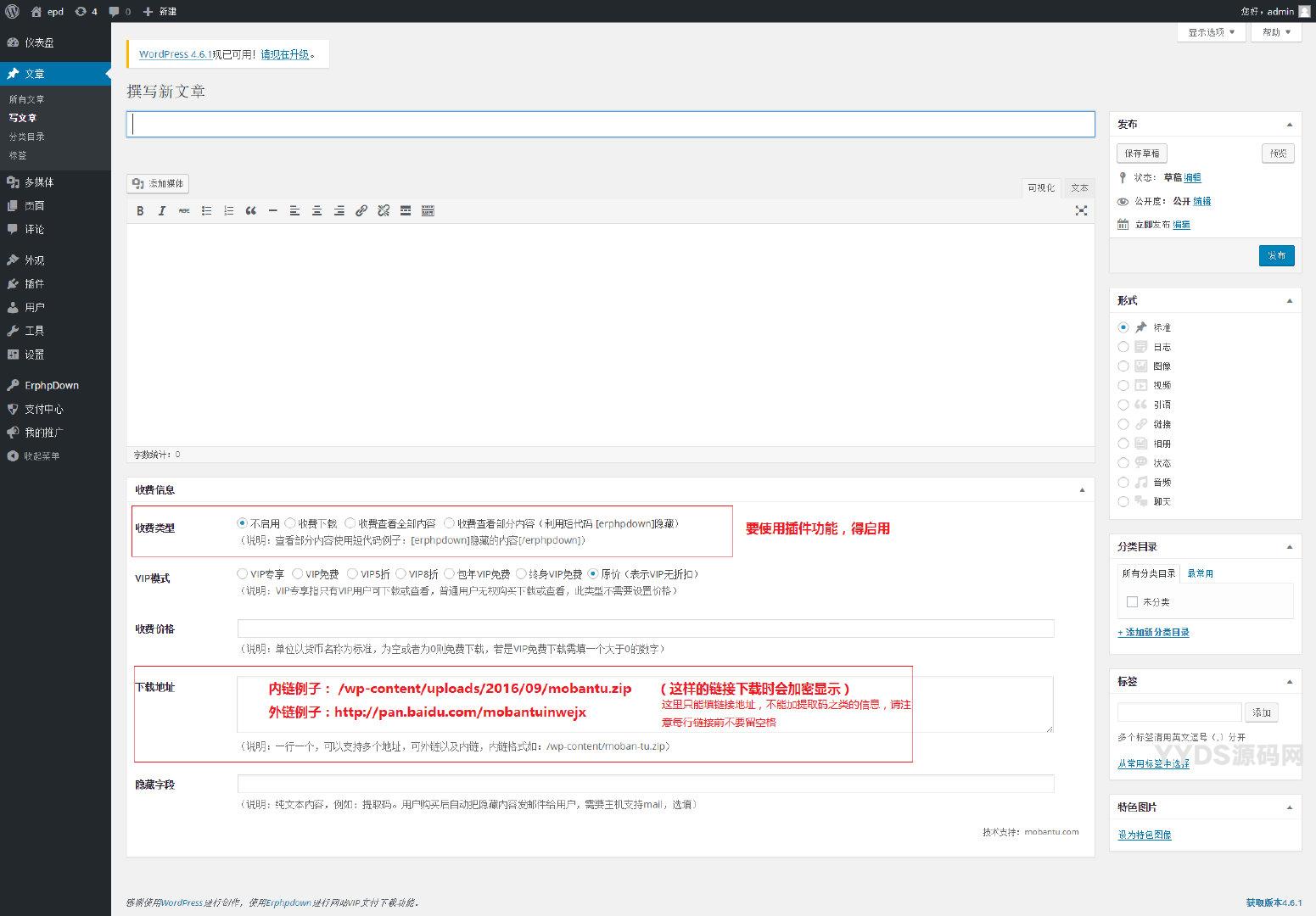Click the 添加媒体 button
The height and width of the screenshot is (916, 1316).
pyautogui.click(x=158, y=183)
